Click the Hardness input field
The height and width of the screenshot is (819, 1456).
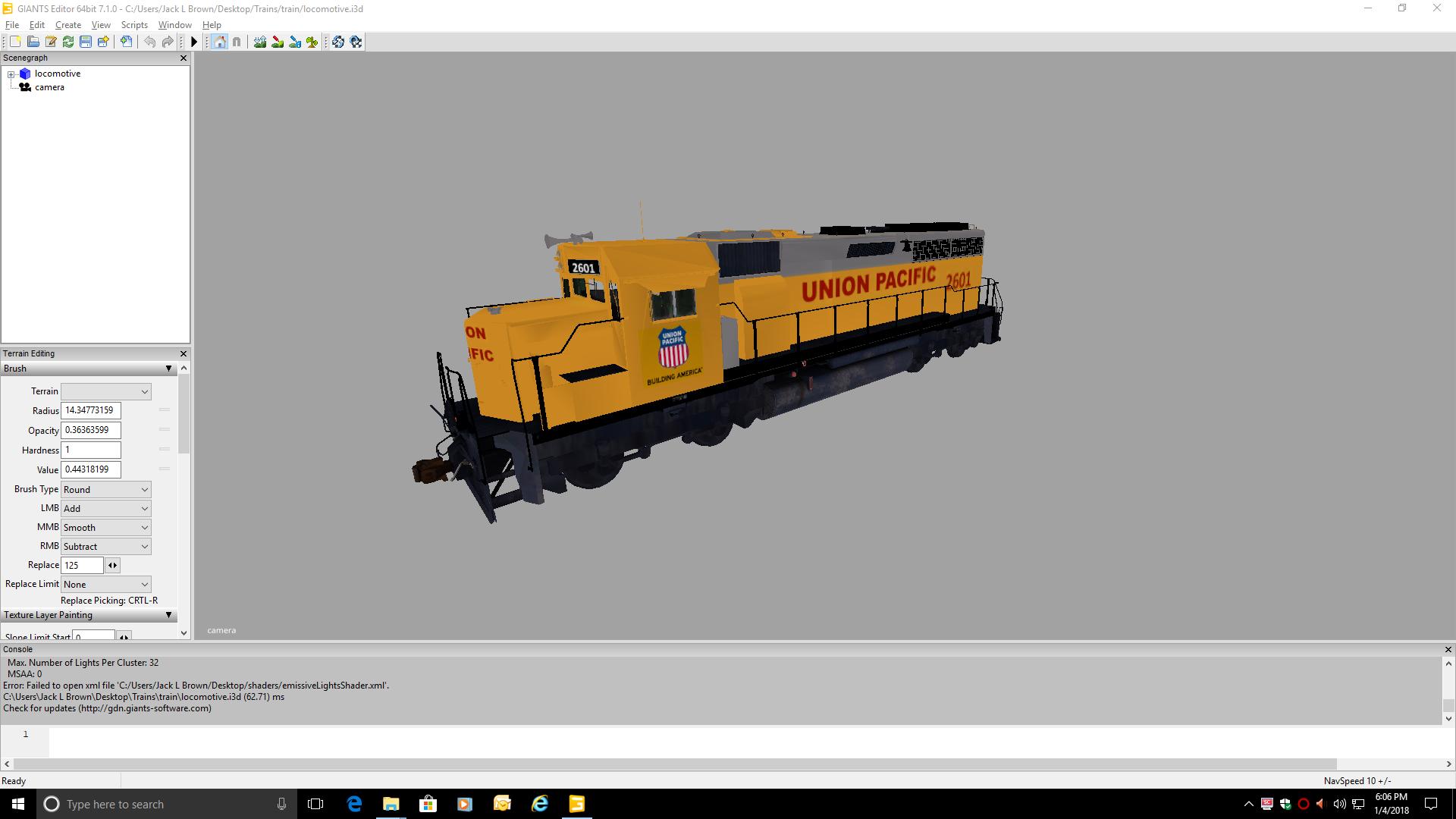tap(91, 450)
